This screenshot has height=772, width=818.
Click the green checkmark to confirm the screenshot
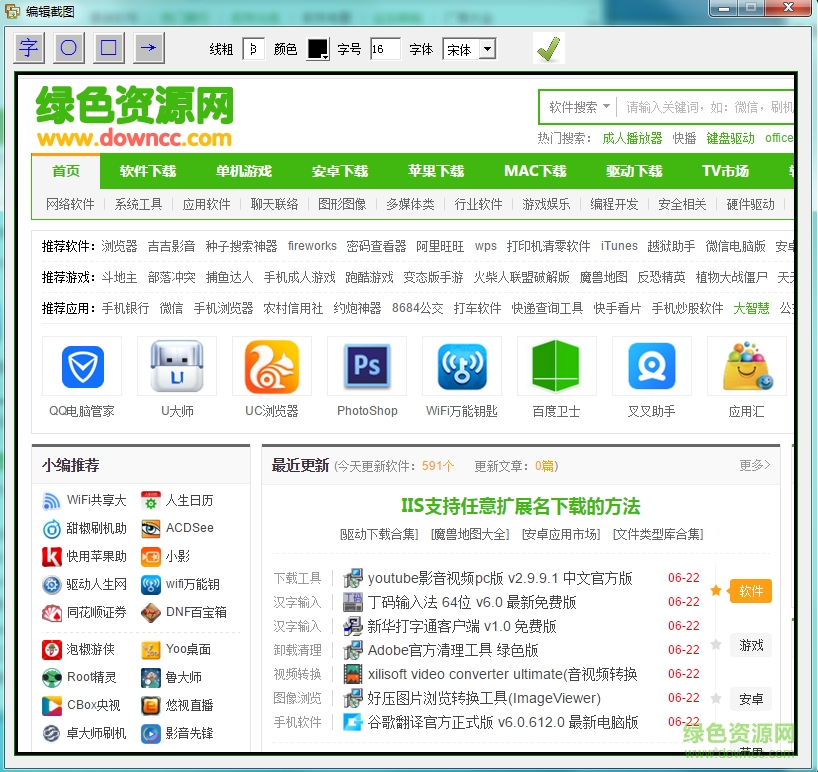point(548,46)
